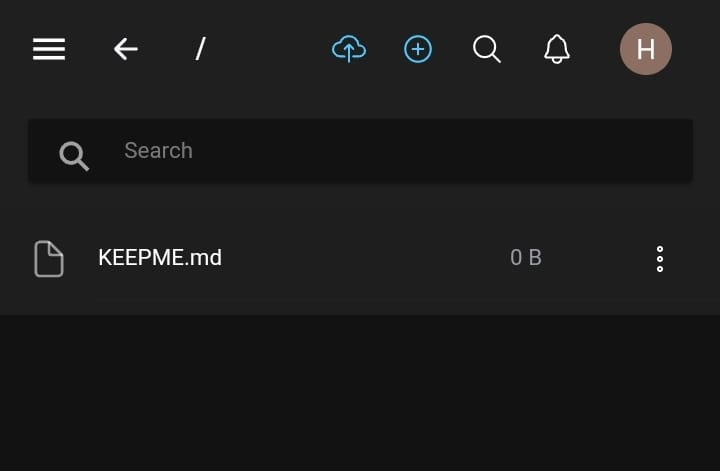
Task: Open search via top bar magnifier
Action: click(x=487, y=49)
